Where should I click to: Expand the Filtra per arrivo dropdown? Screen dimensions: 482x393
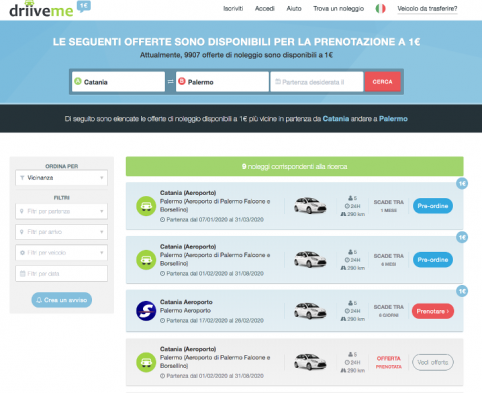(x=61, y=232)
